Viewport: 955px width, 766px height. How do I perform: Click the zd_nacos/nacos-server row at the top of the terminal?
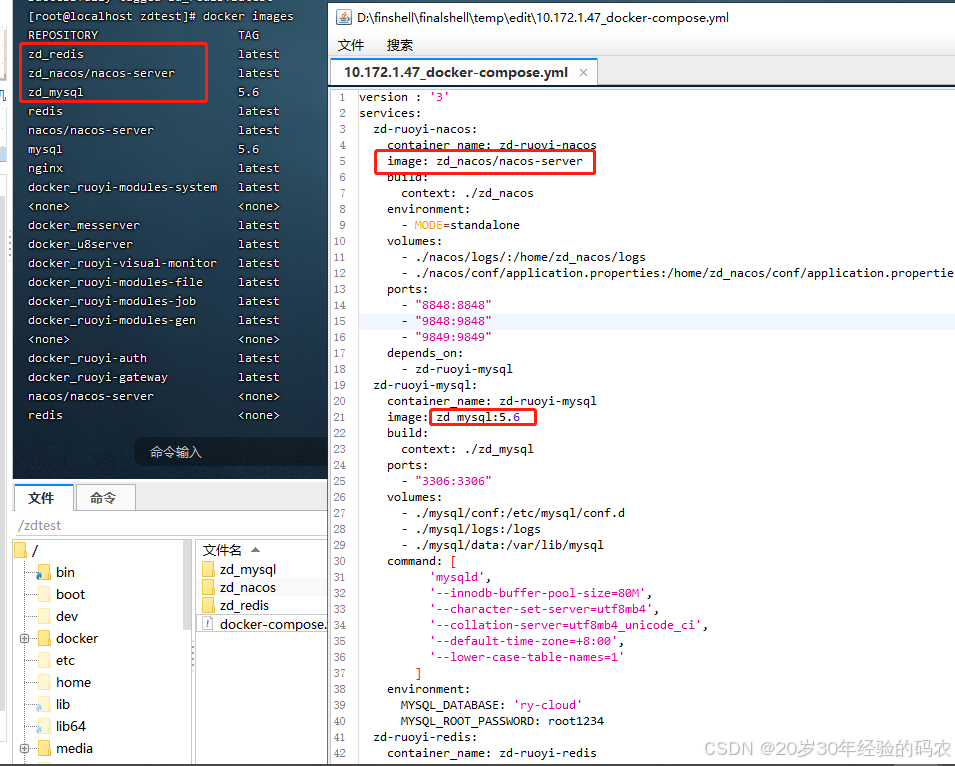101,73
